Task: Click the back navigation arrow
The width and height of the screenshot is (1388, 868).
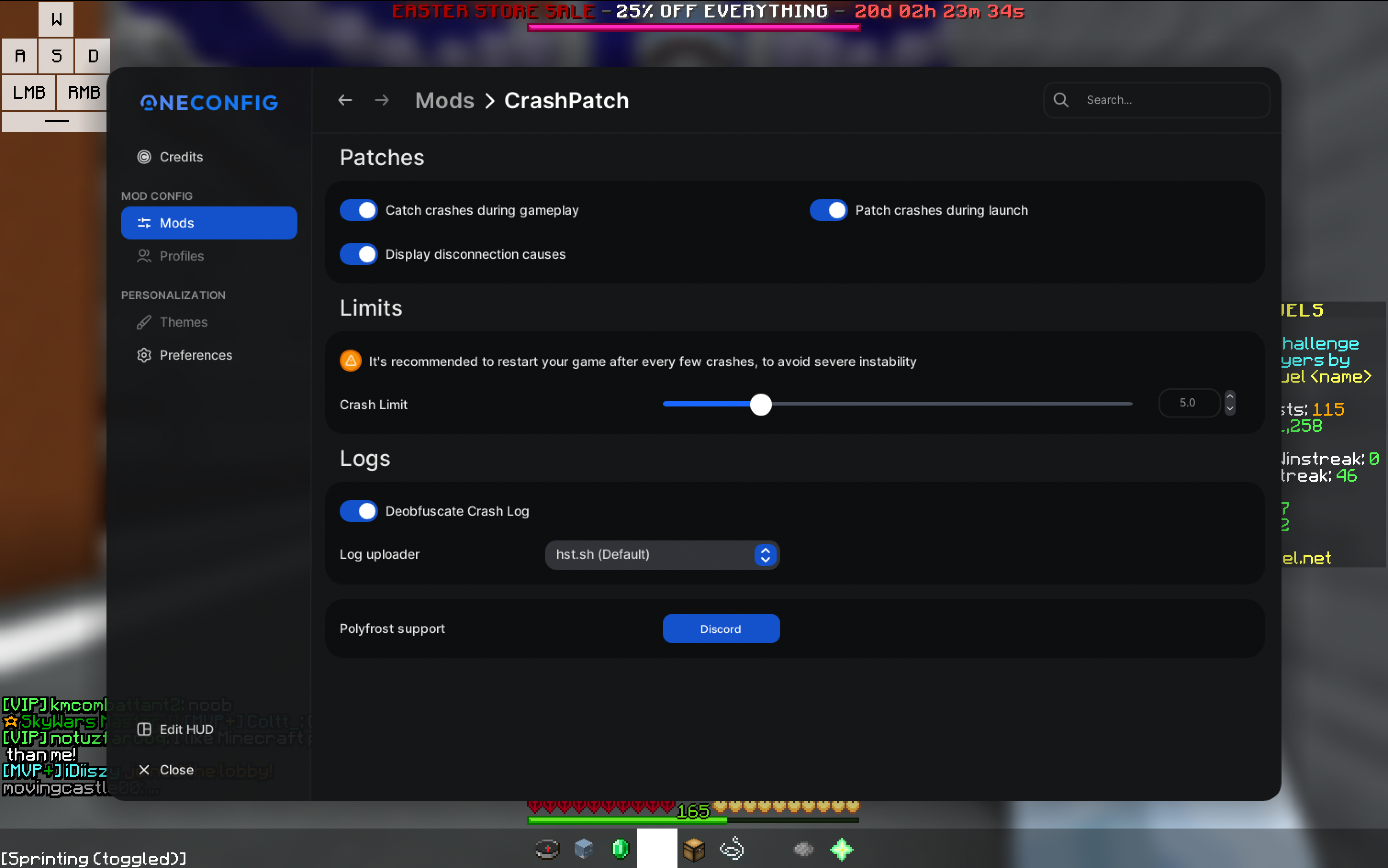Action: tap(345, 100)
